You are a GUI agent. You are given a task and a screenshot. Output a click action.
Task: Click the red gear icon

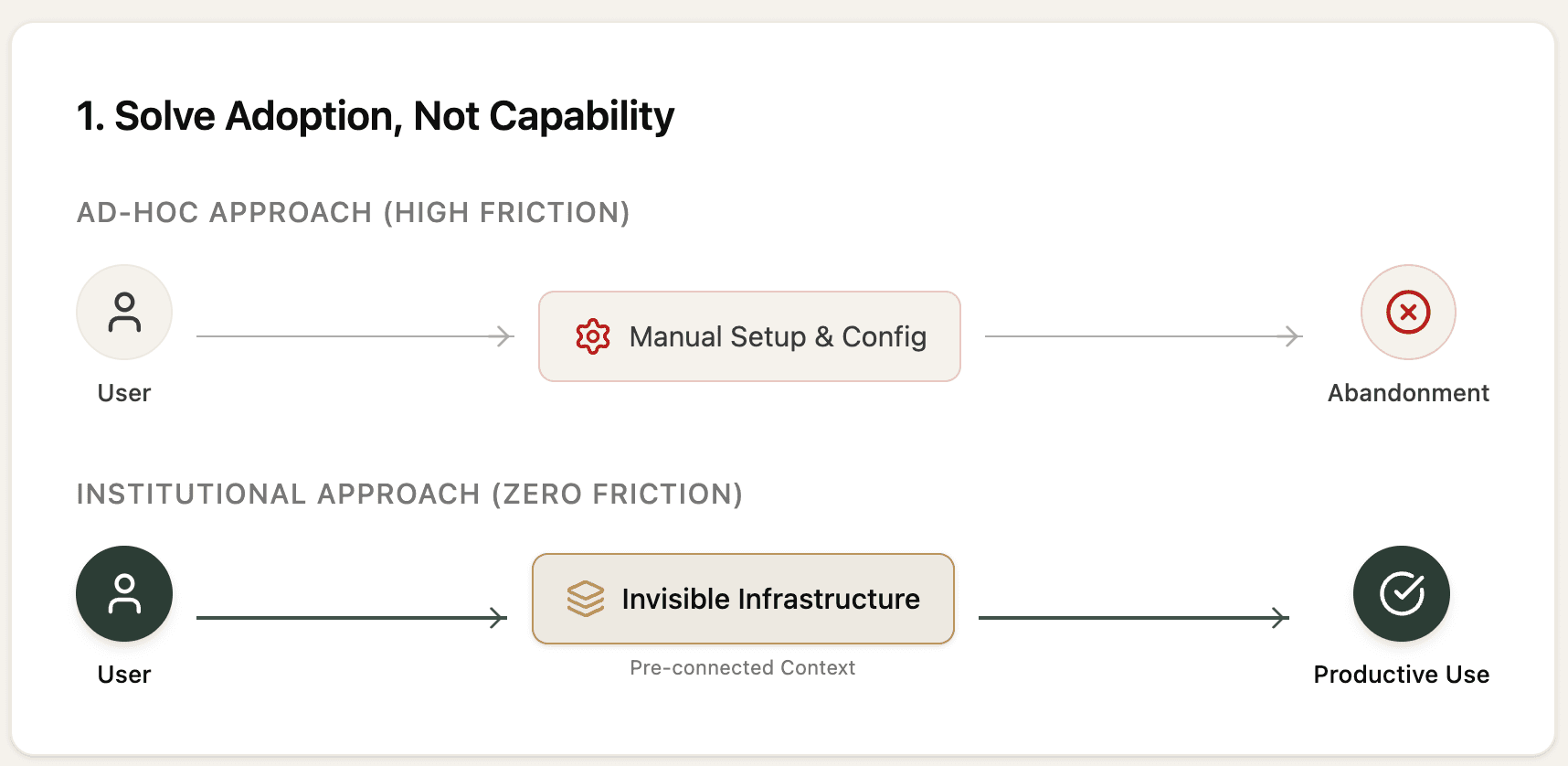(x=593, y=336)
